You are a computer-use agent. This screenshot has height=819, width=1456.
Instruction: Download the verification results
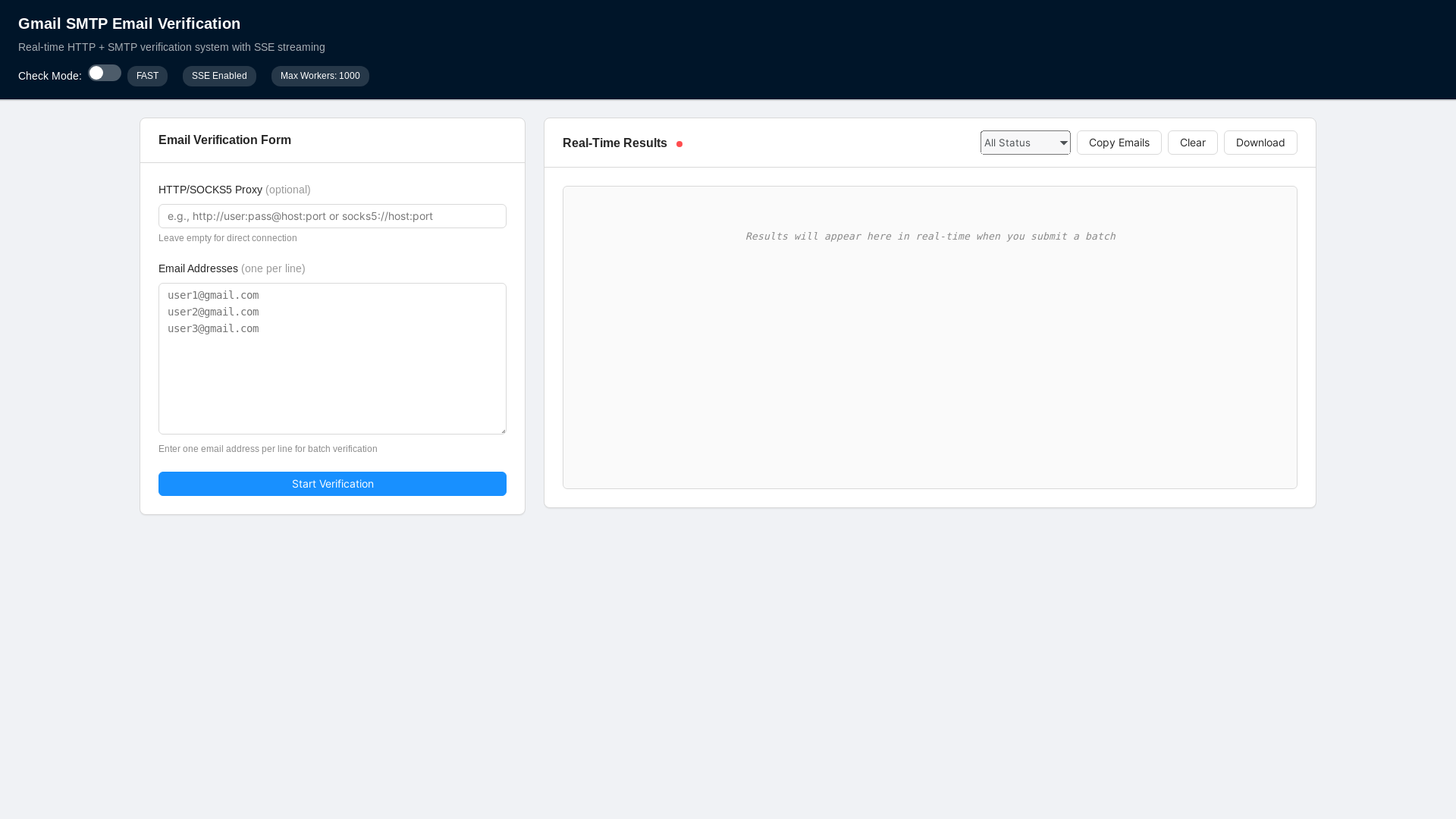coord(1260,143)
